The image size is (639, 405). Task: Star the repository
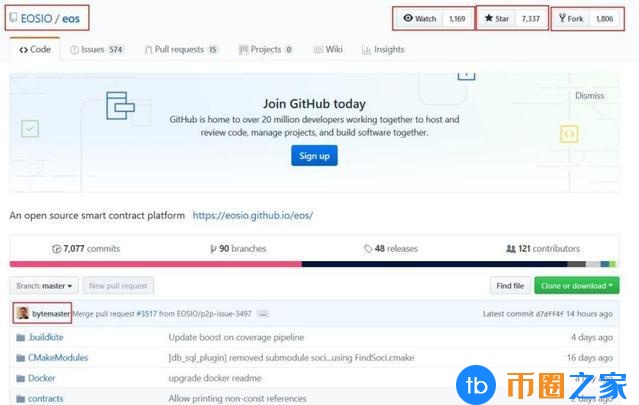[x=497, y=18]
